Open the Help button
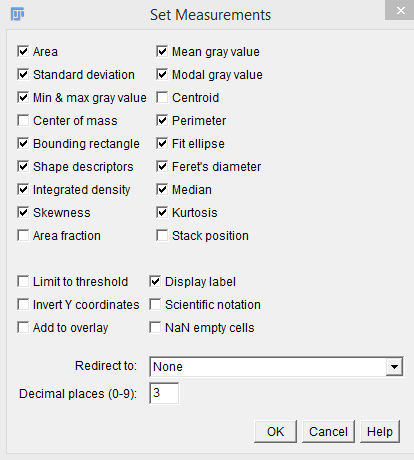This screenshot has height=460, width=414. tap(380, 432)
